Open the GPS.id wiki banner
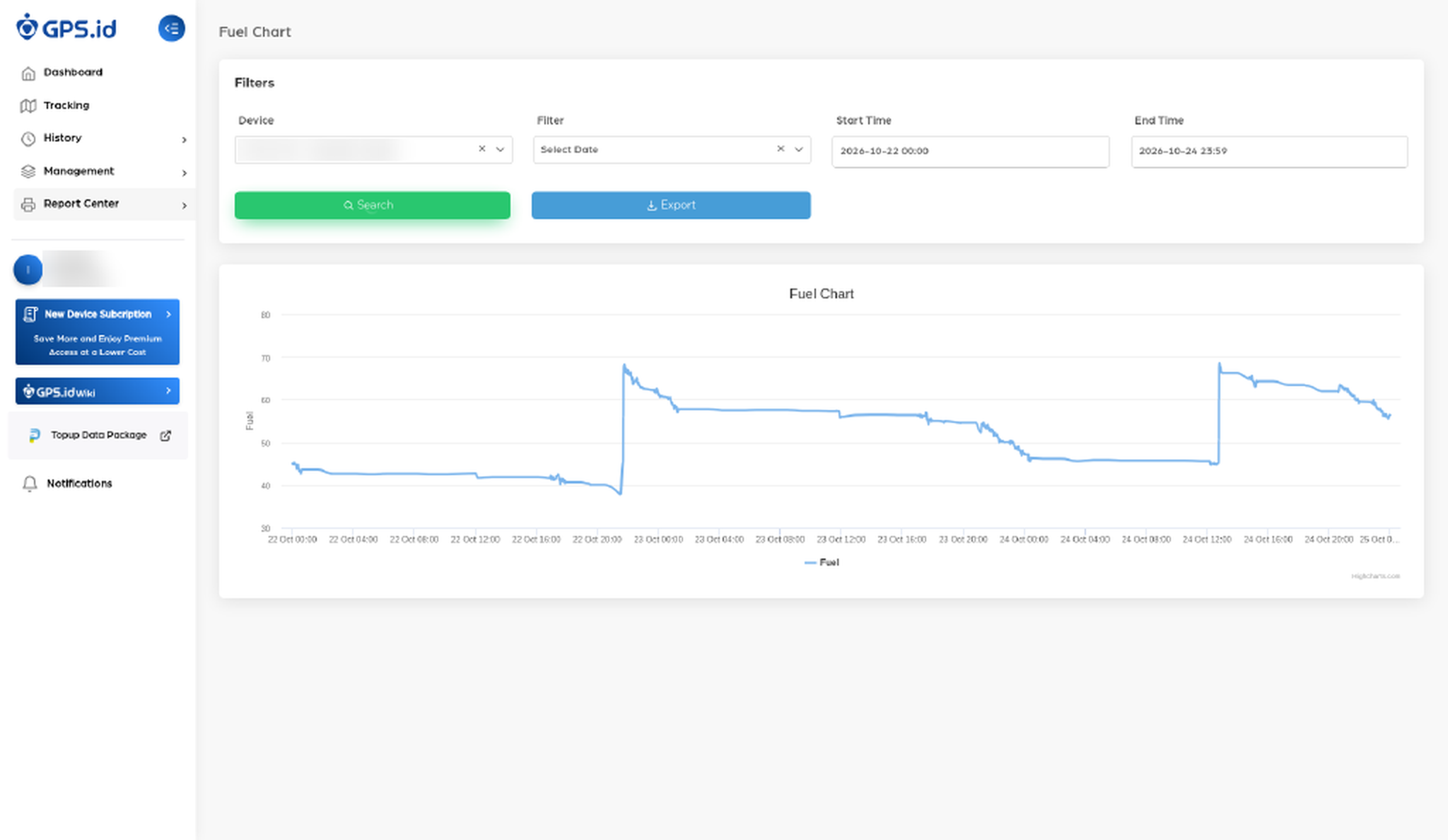Screen dimensions: 1448x840 tap(98, 391)
